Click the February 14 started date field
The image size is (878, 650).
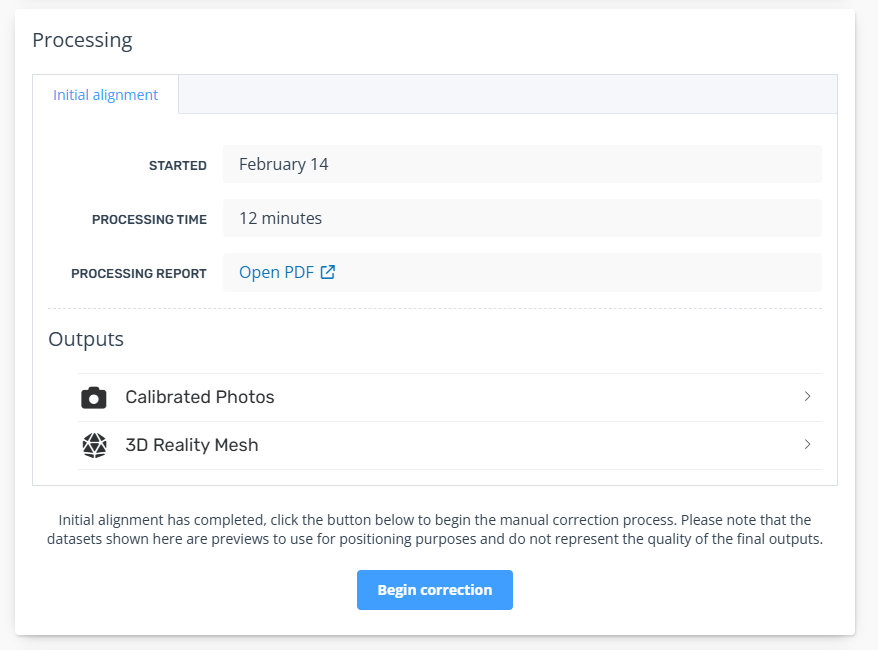tap(521, 164)
